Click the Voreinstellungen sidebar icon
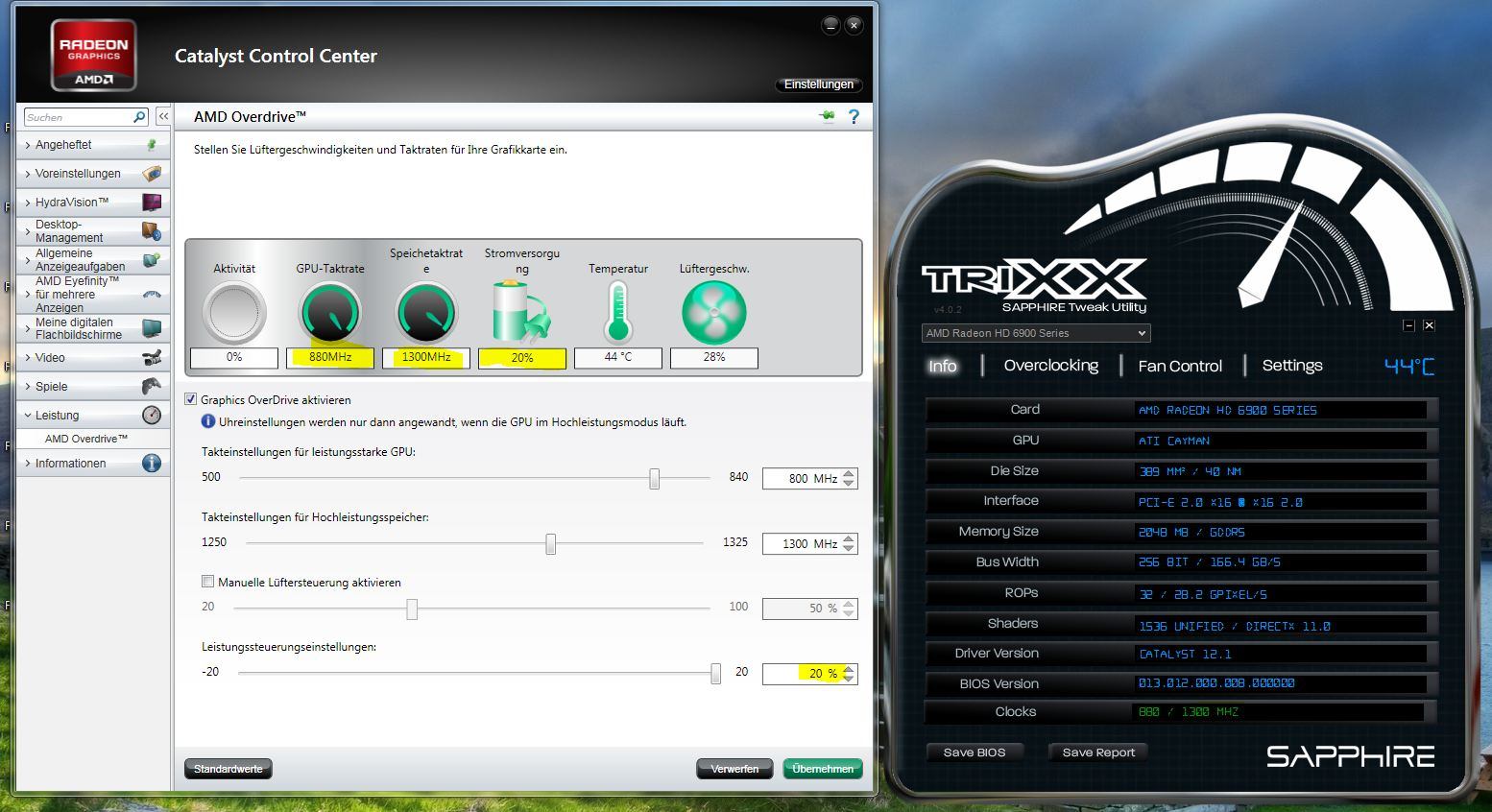1492x812 pixels. pyautogui.click(x=152, y=174)
